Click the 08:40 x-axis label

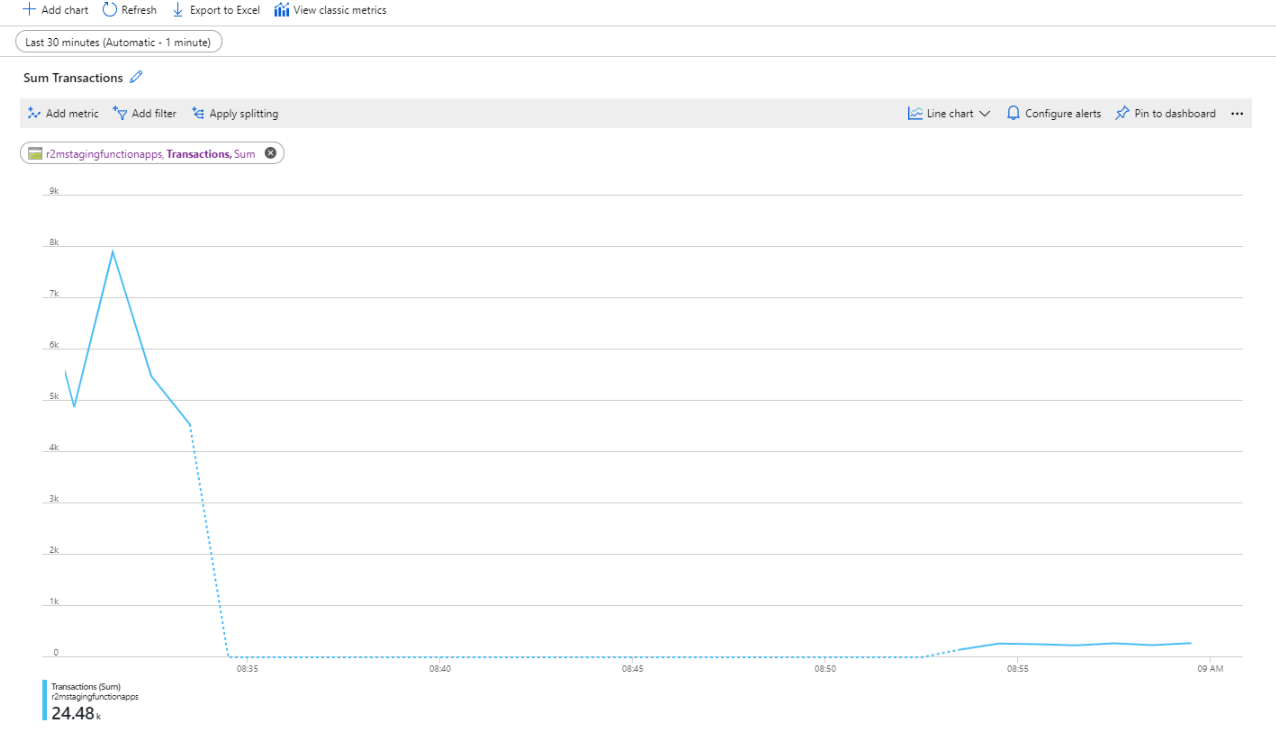pyautogui.click(x=440, y=668)
